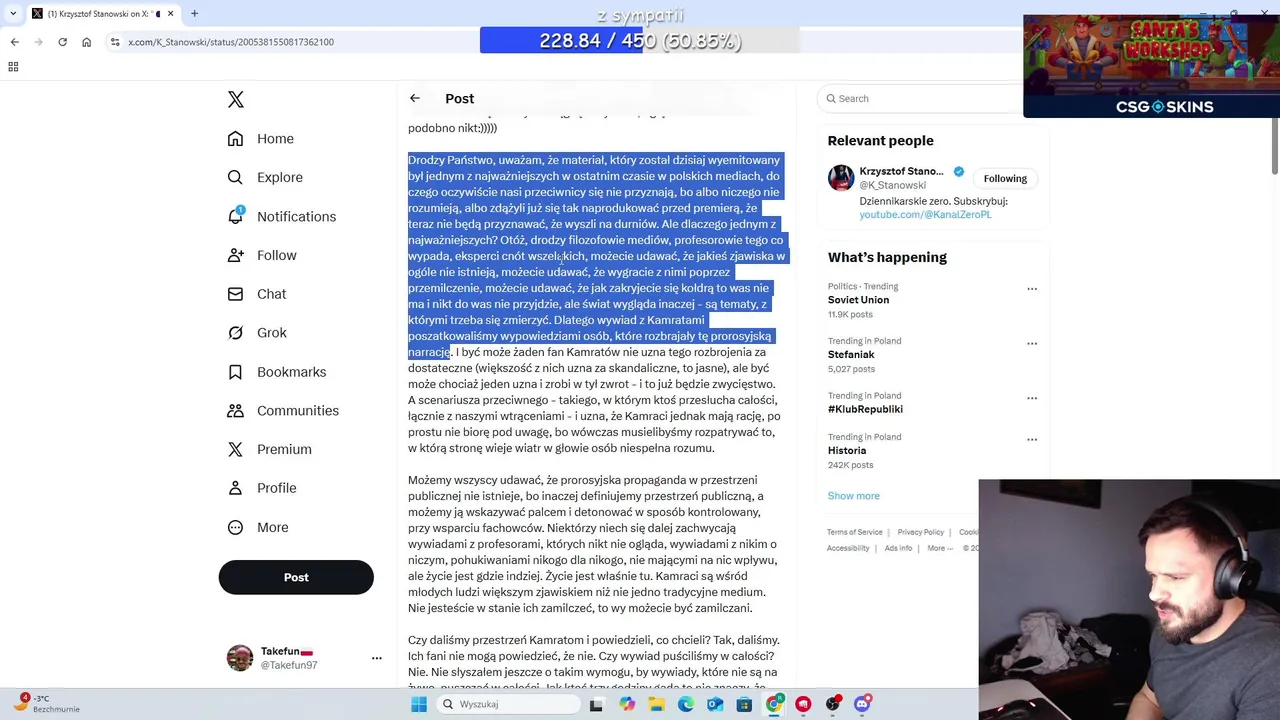
Task: Select the Krzysztof Stanowski browser tab
Action: [x=102, y=14]
